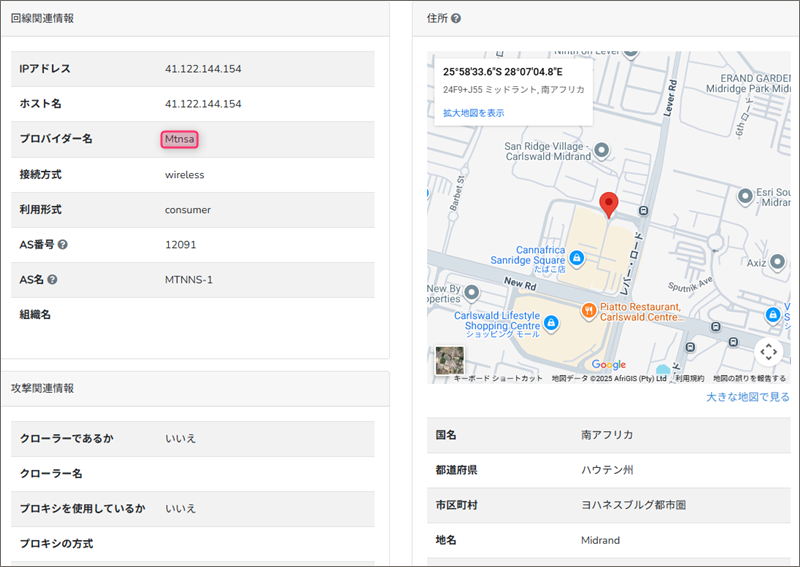
Task: Select Cannafrica Sanridge Square shop marker
Action: click(x=577, y=258)
